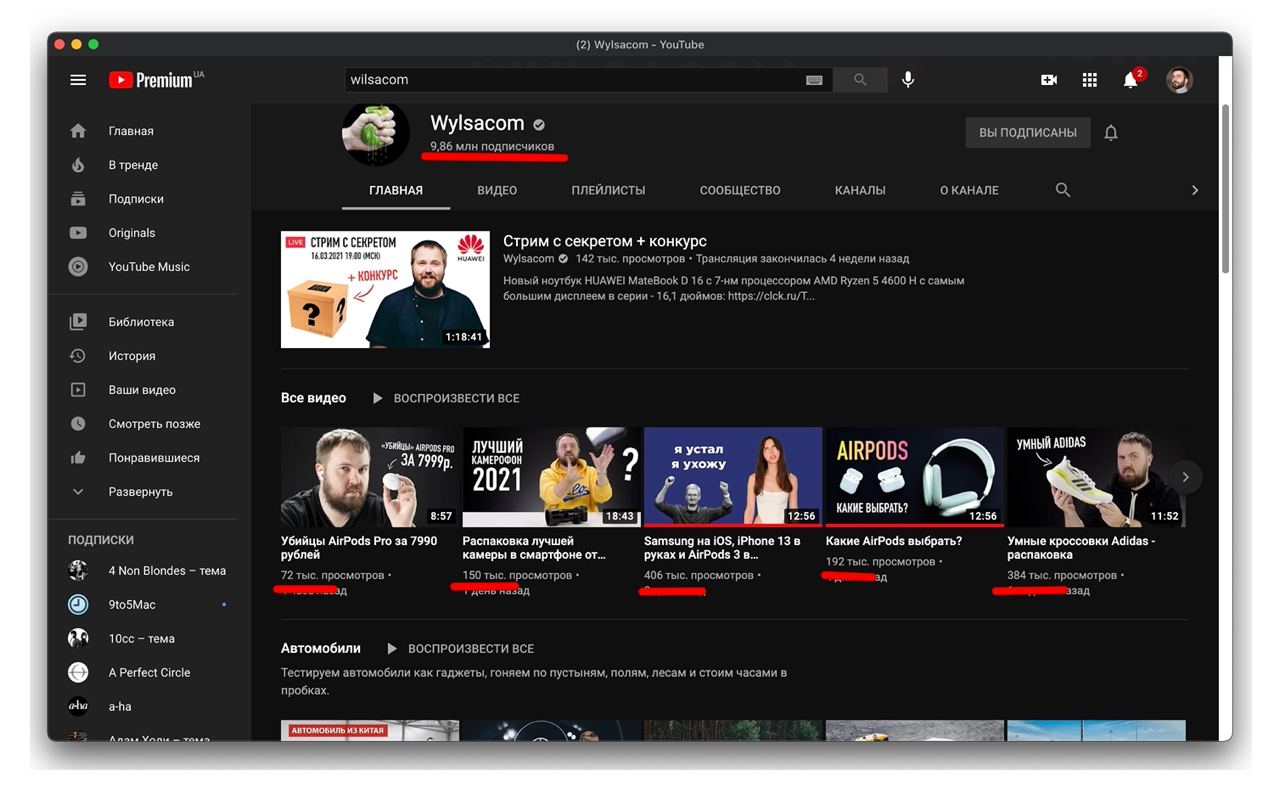This screenshot has height=804, width=1280.
Task: Search within the channel magnifier icon
Action: (1063, 190)
